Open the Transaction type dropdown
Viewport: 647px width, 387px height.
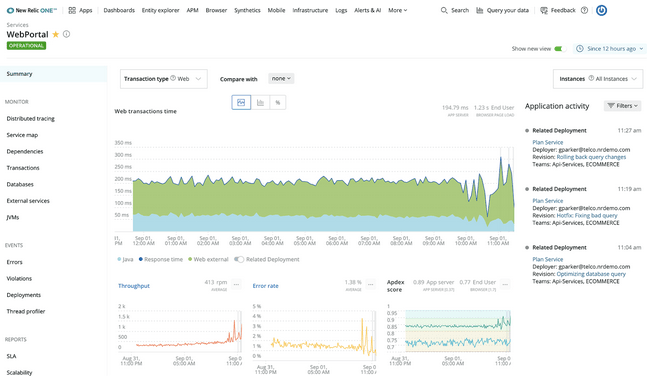coord(164,79)
